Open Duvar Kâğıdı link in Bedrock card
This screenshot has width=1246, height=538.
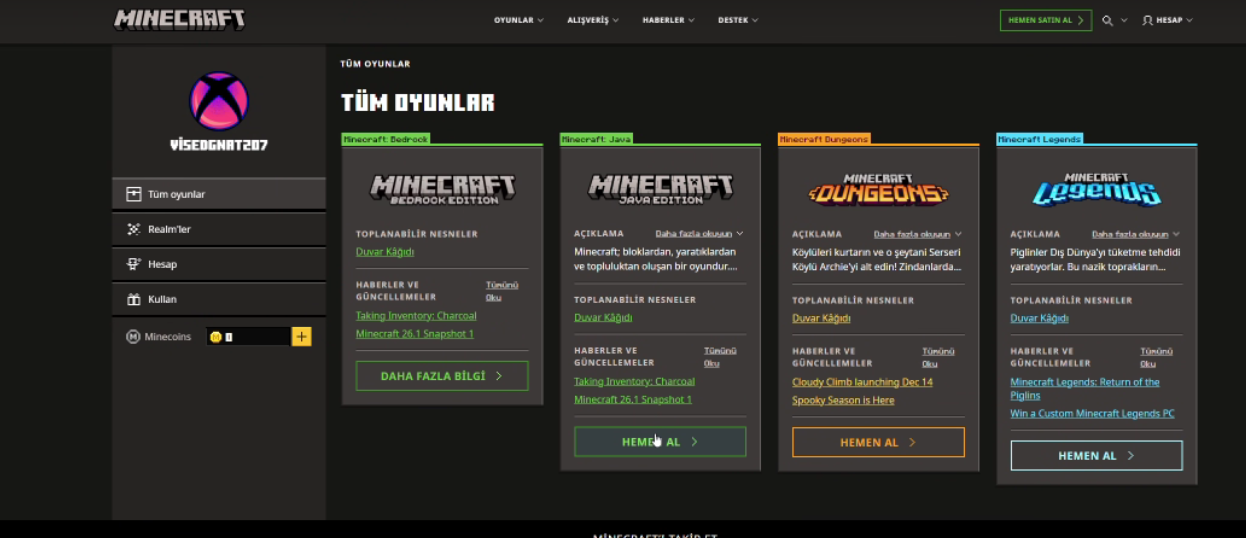tap(385, 252)
